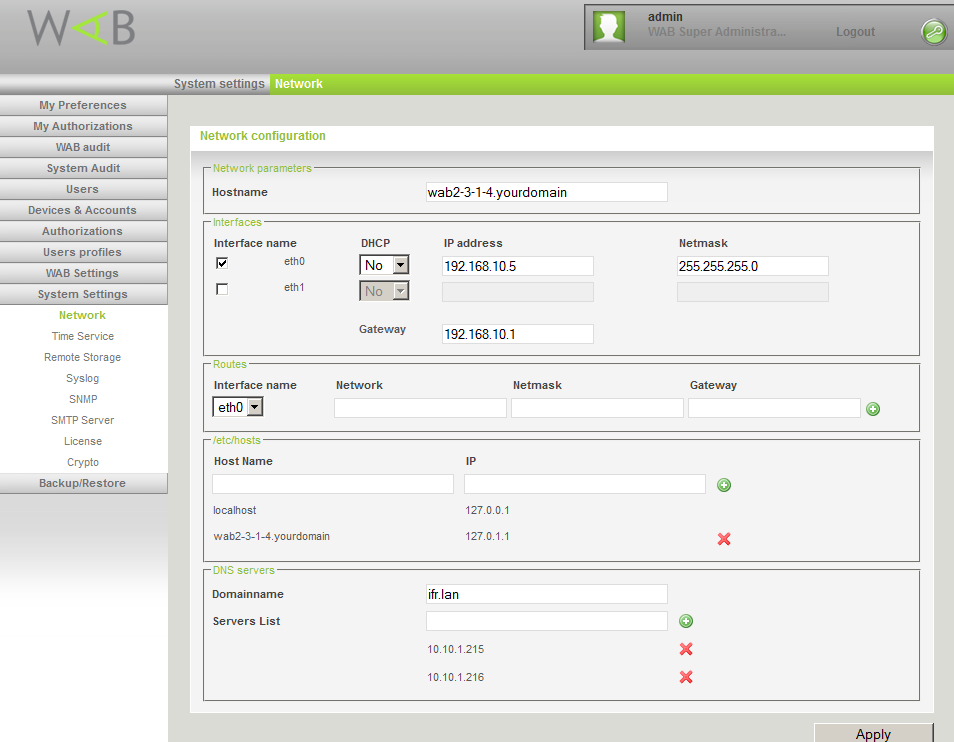954x742 pixels.
Task: Click the eth0 interface name label
Action: pyautogui.click(x=294, y=262)
